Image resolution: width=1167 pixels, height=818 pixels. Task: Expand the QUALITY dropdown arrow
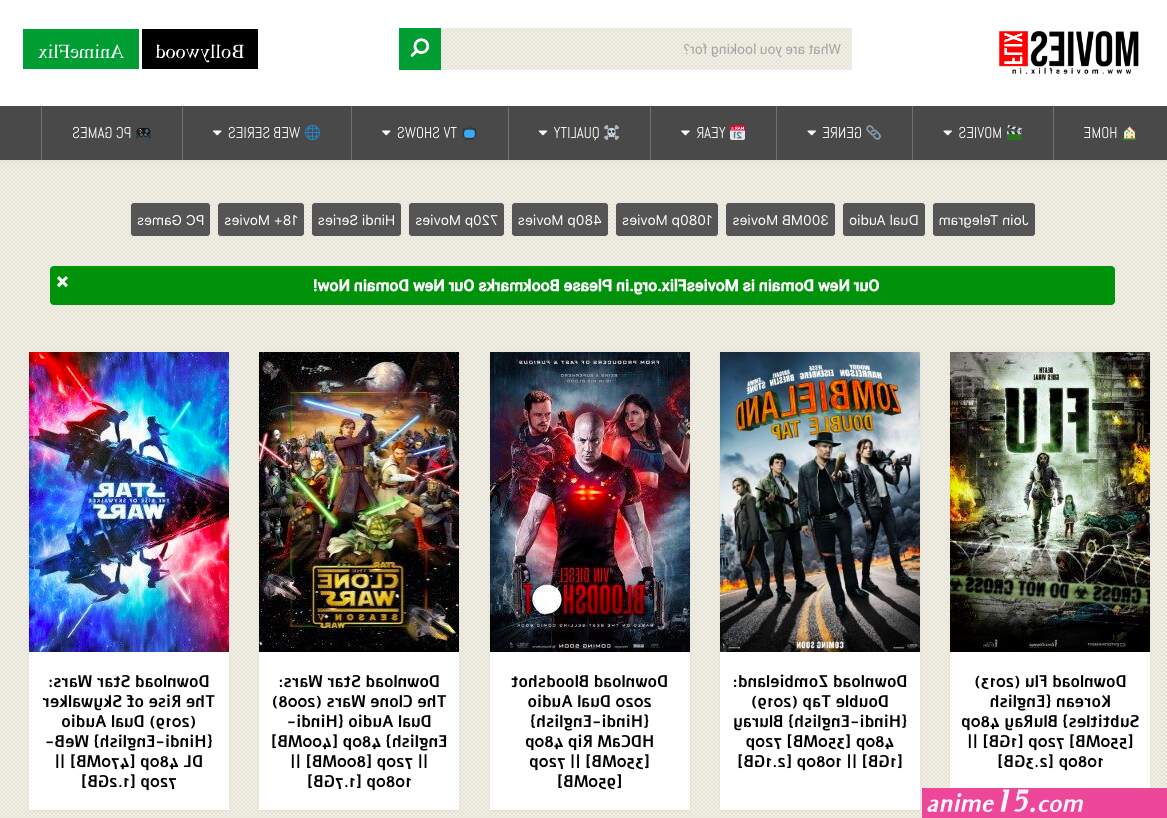tap(543, 133)
